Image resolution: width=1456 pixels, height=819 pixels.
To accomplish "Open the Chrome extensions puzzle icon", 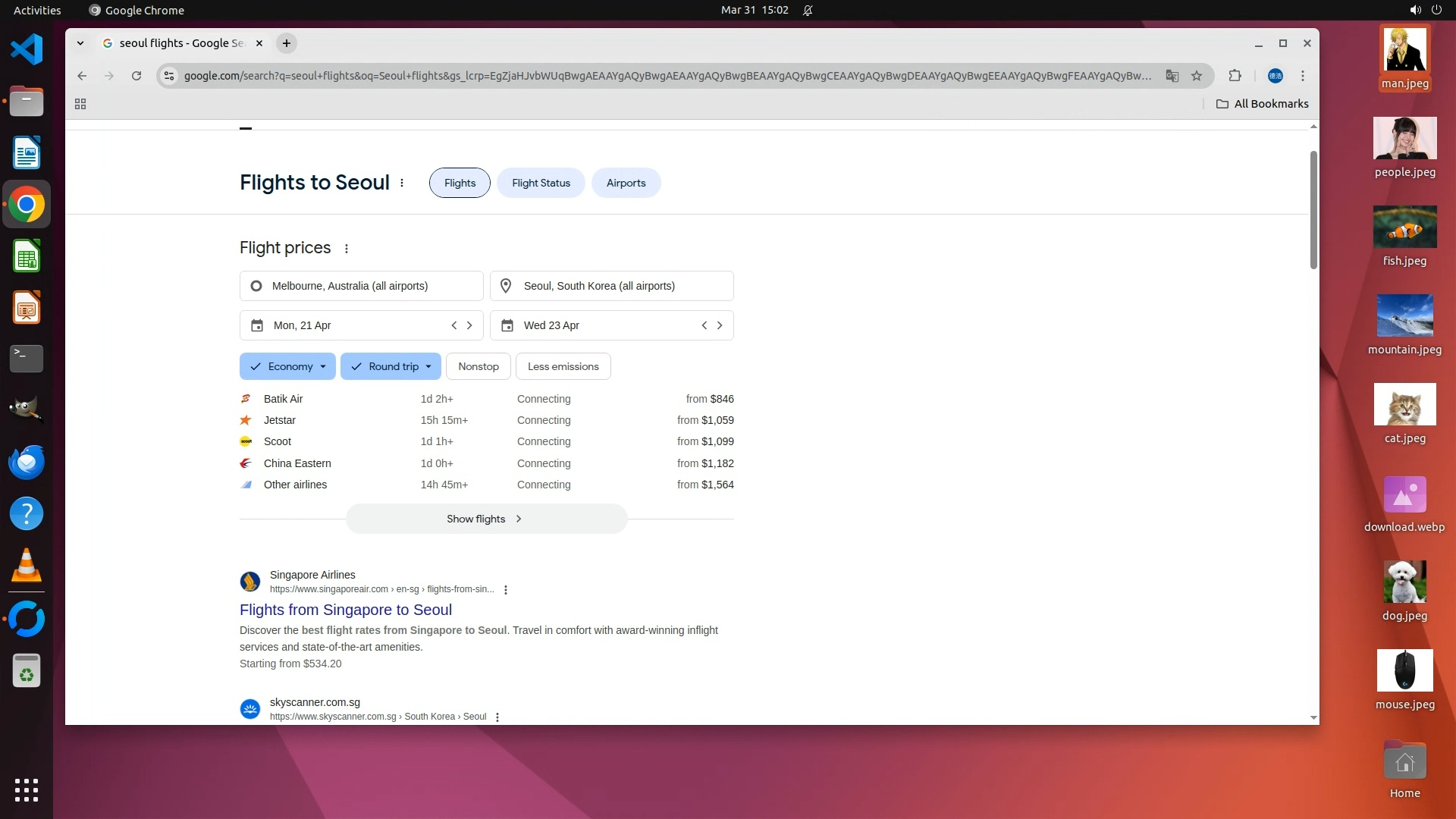I will coord(1235,76).
